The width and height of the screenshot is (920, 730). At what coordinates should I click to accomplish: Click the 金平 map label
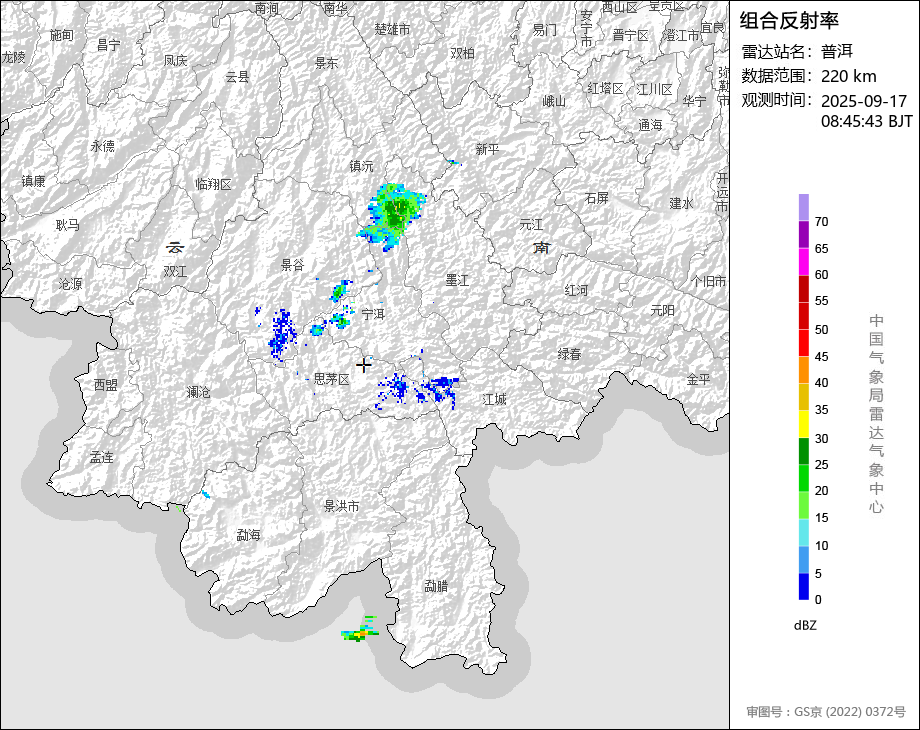click(698, 380)
